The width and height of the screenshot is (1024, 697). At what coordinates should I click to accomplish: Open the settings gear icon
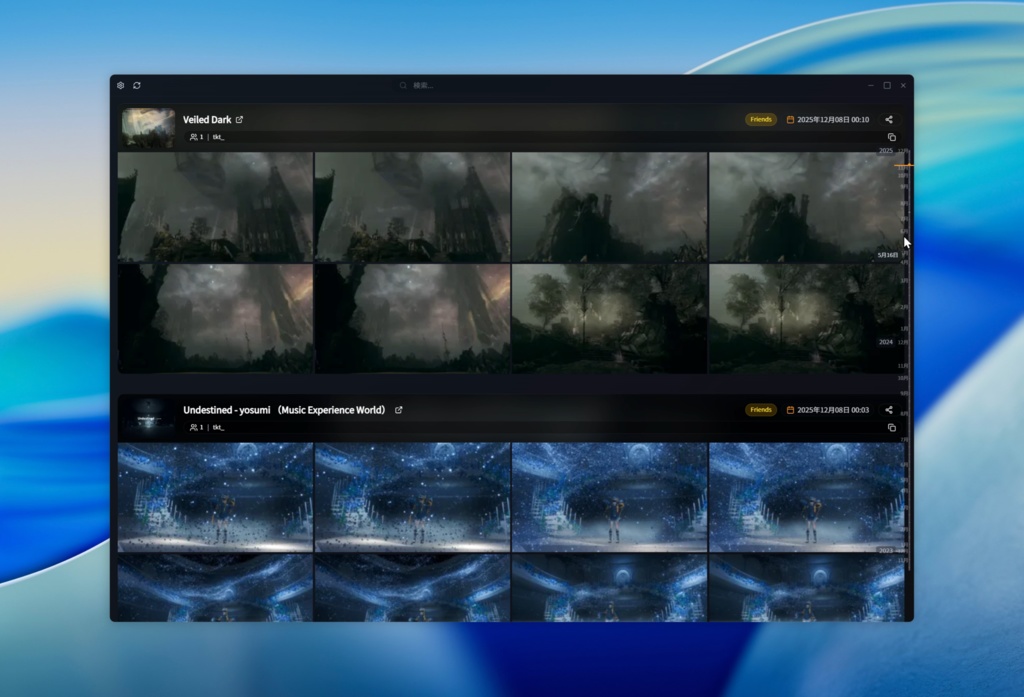click(x=120, y=86)
